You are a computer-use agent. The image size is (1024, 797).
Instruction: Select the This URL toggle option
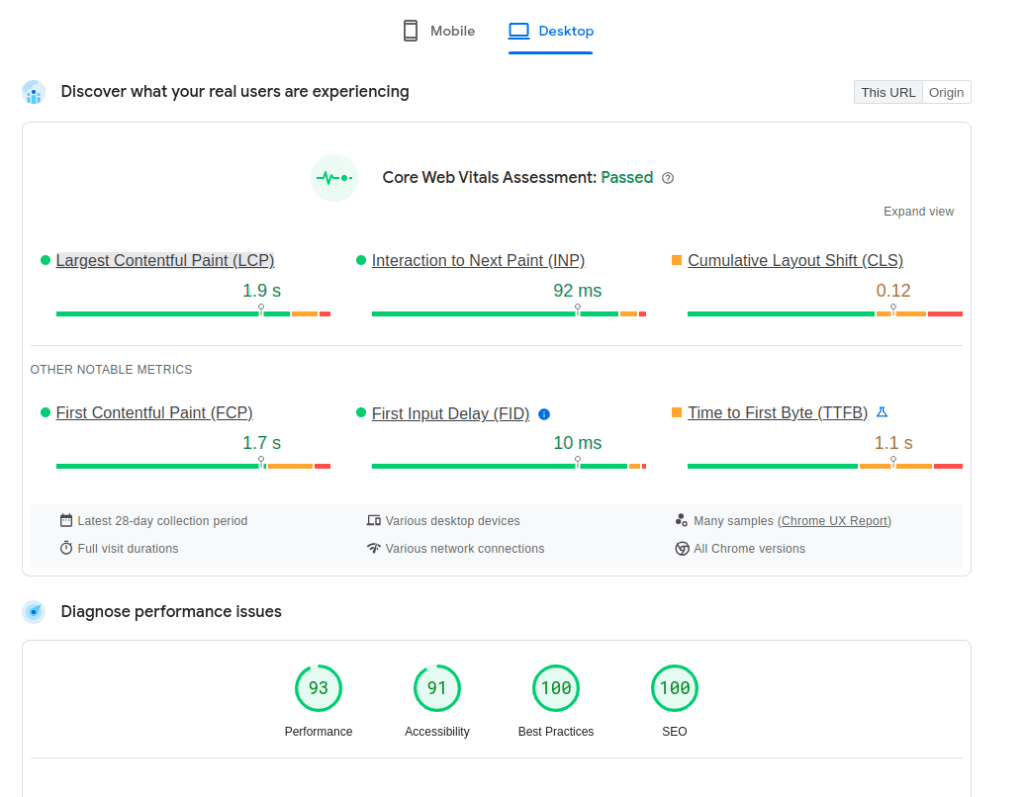[x=888, y=92]
